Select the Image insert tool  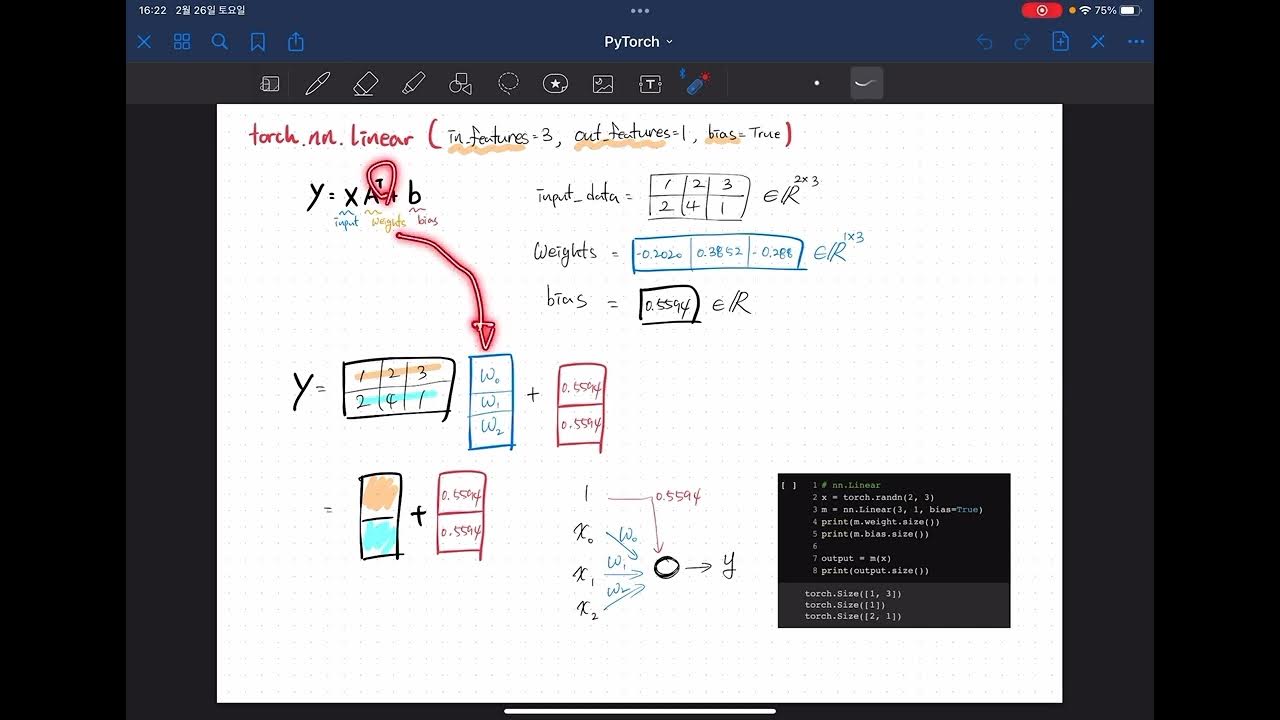[603, 84]
